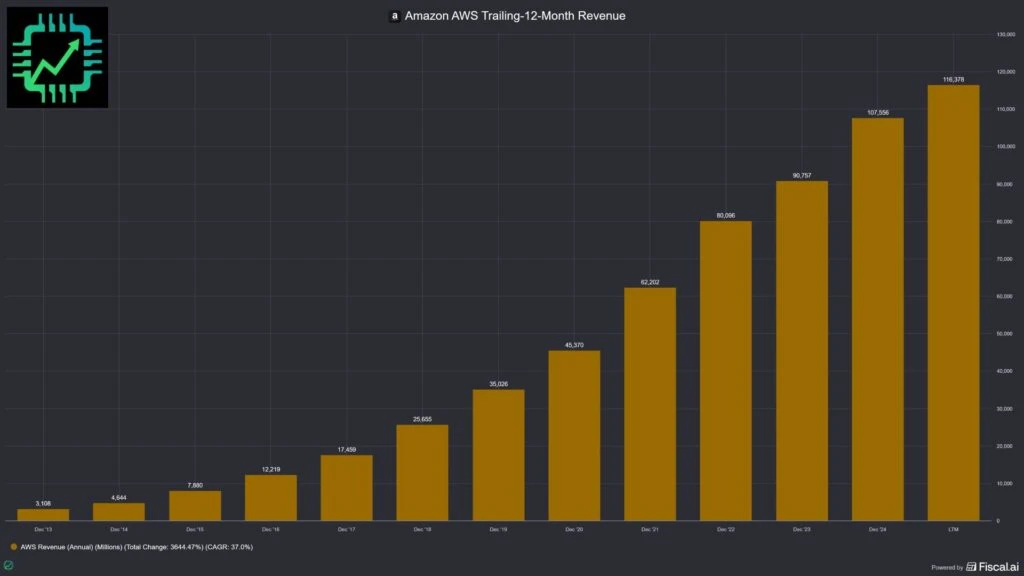
Task: Click the 116,378 data label above LTM
Action: coord(953,78)
